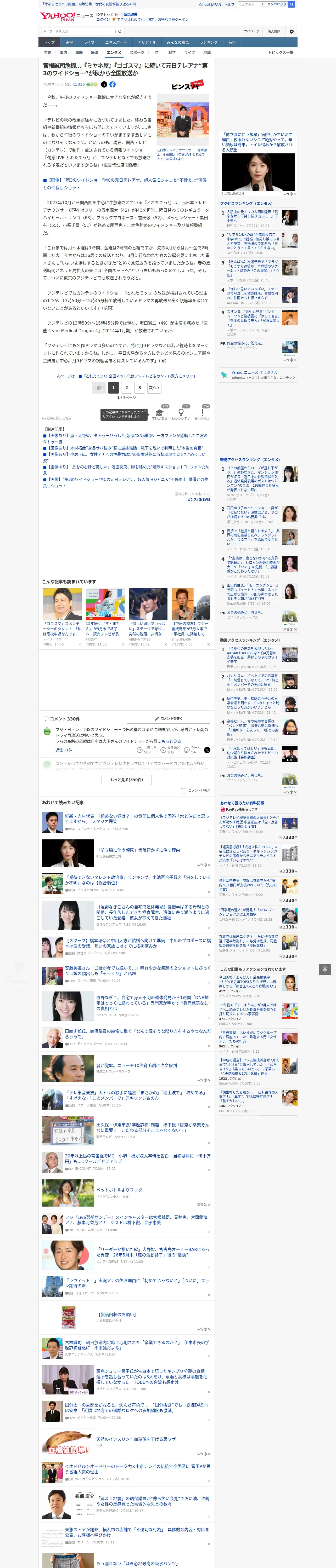Click うーん reaction on first comment
The image size is (336, 1568).
pos(192,750)
